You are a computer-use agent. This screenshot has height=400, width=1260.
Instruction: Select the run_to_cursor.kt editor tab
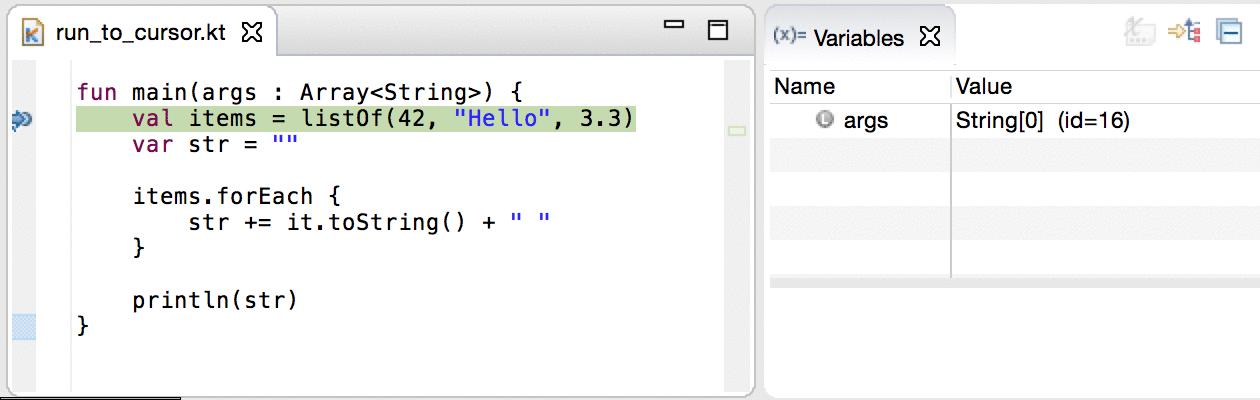click(140, 33)
